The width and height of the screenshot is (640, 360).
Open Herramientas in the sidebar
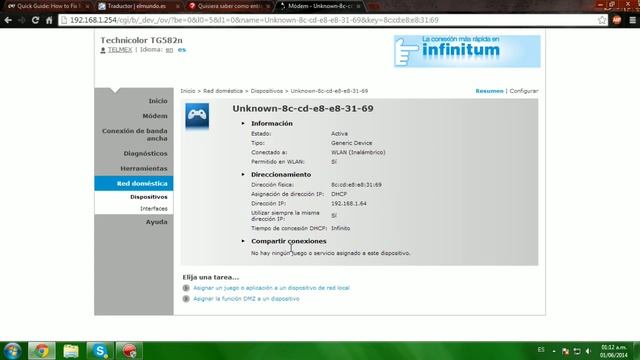(x=144, y=169)
